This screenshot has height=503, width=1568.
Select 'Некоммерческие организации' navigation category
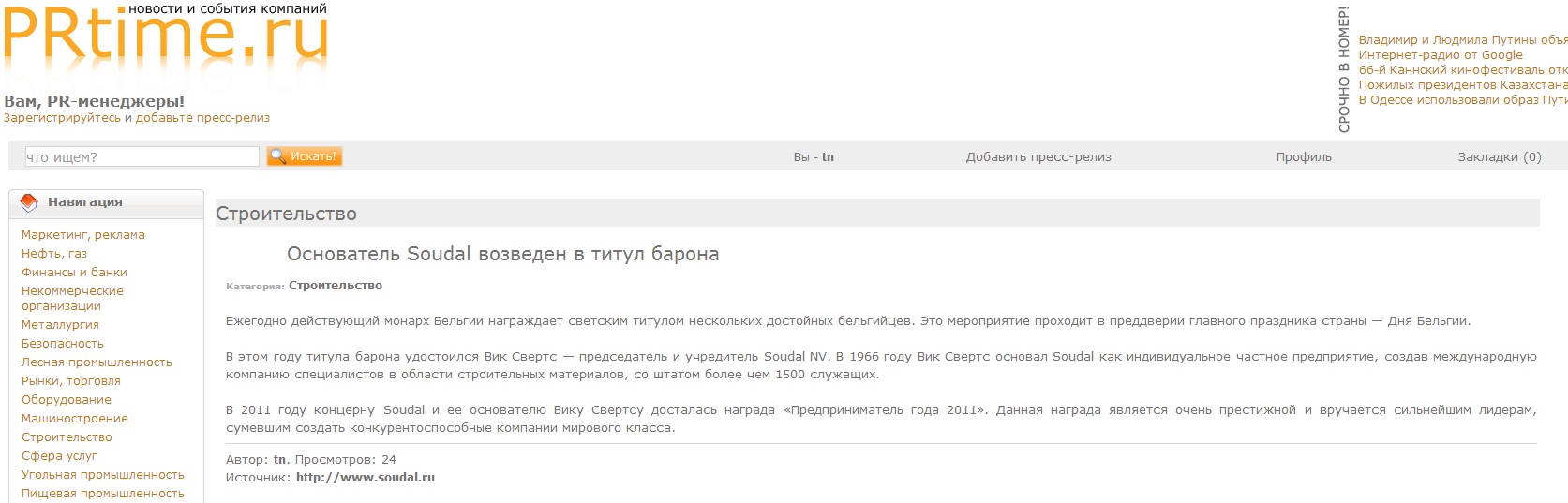click(72, 298)
